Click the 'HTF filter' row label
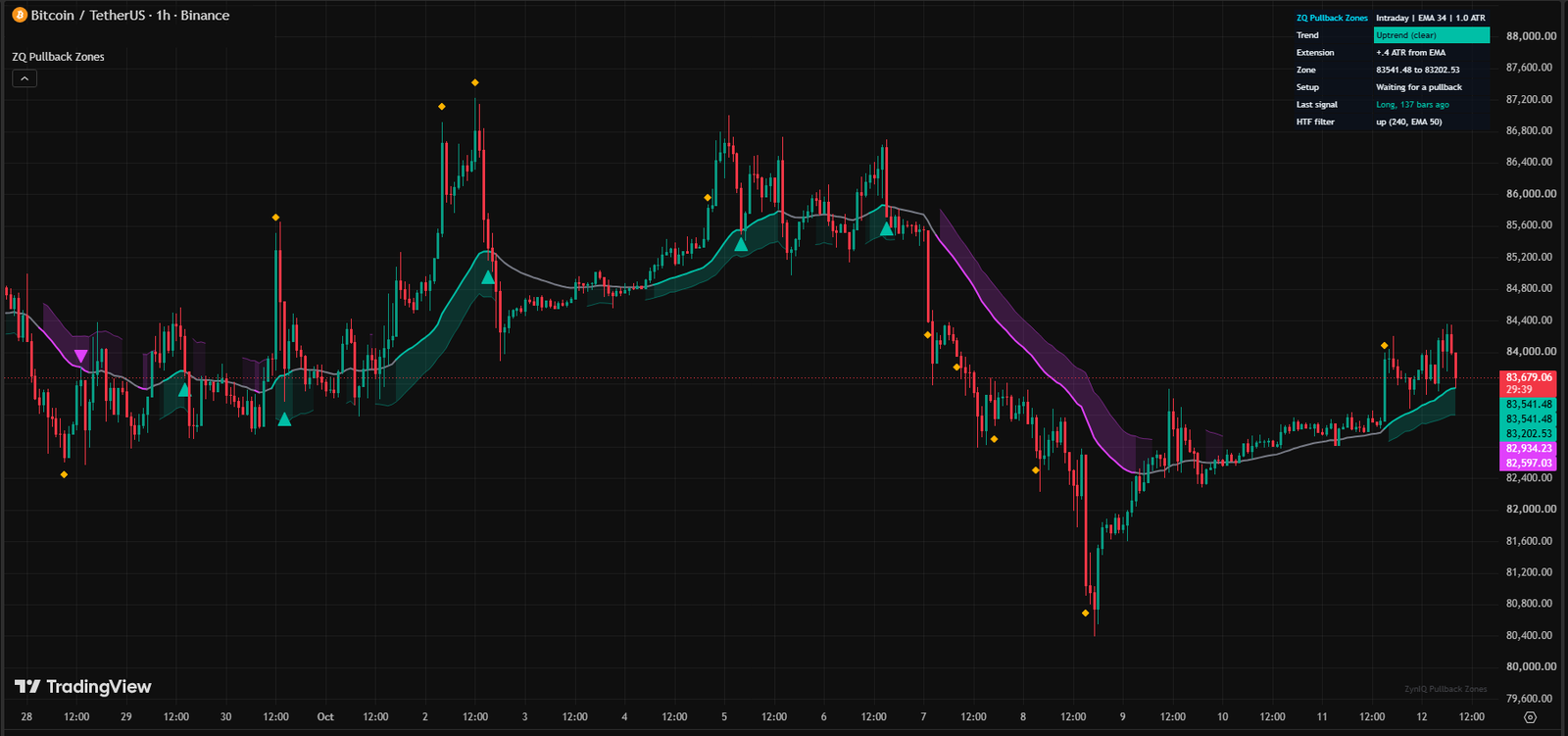 point(1315,123)
